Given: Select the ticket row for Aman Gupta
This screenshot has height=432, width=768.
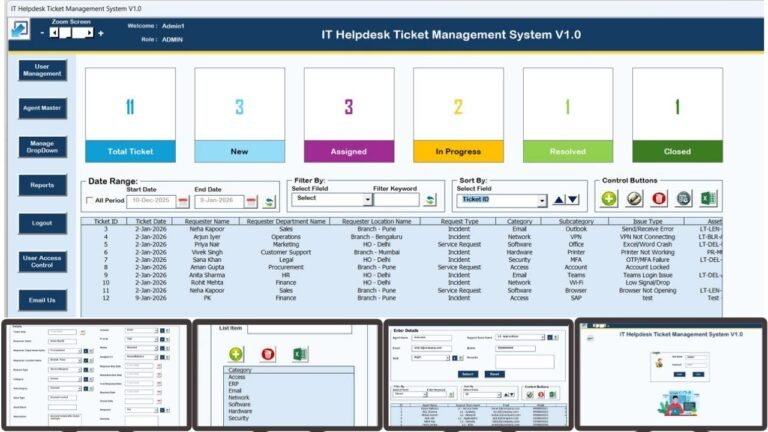Looking at the screenshot, I should click(401, 267).
